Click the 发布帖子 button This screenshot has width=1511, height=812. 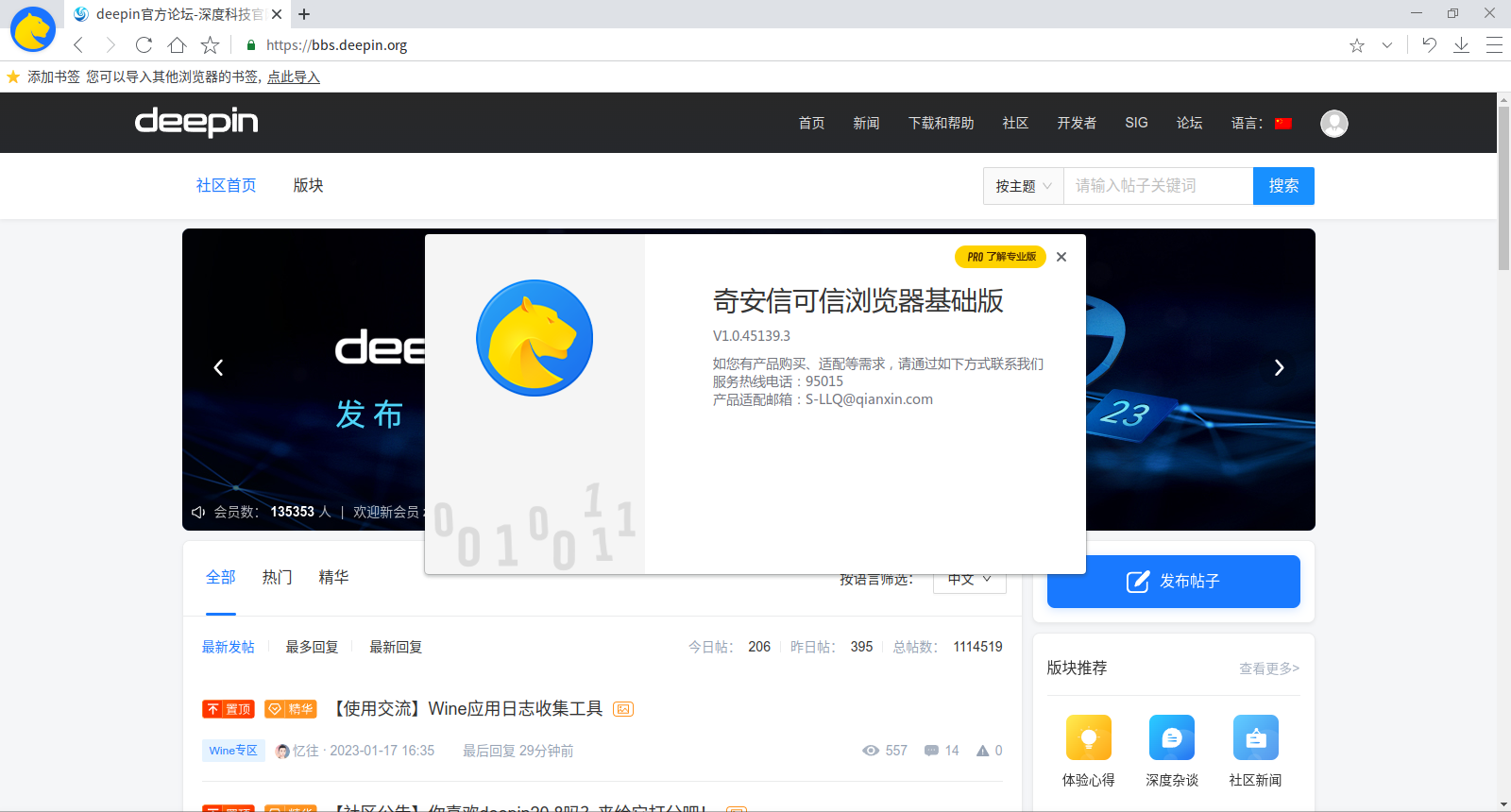[1173, 581]
